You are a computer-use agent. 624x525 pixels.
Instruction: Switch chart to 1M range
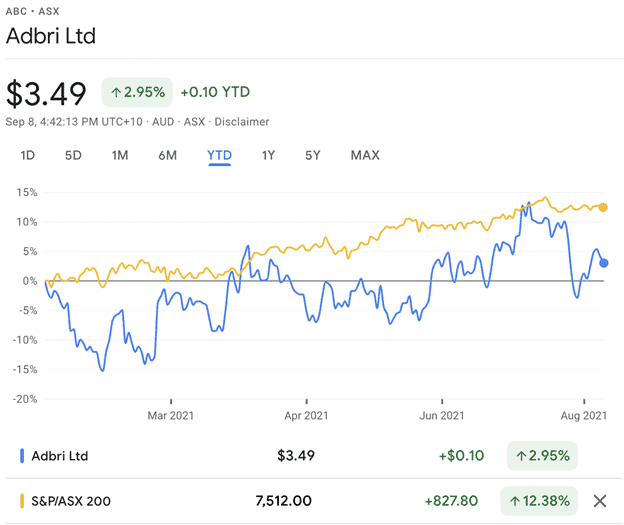tap(120, 155)
